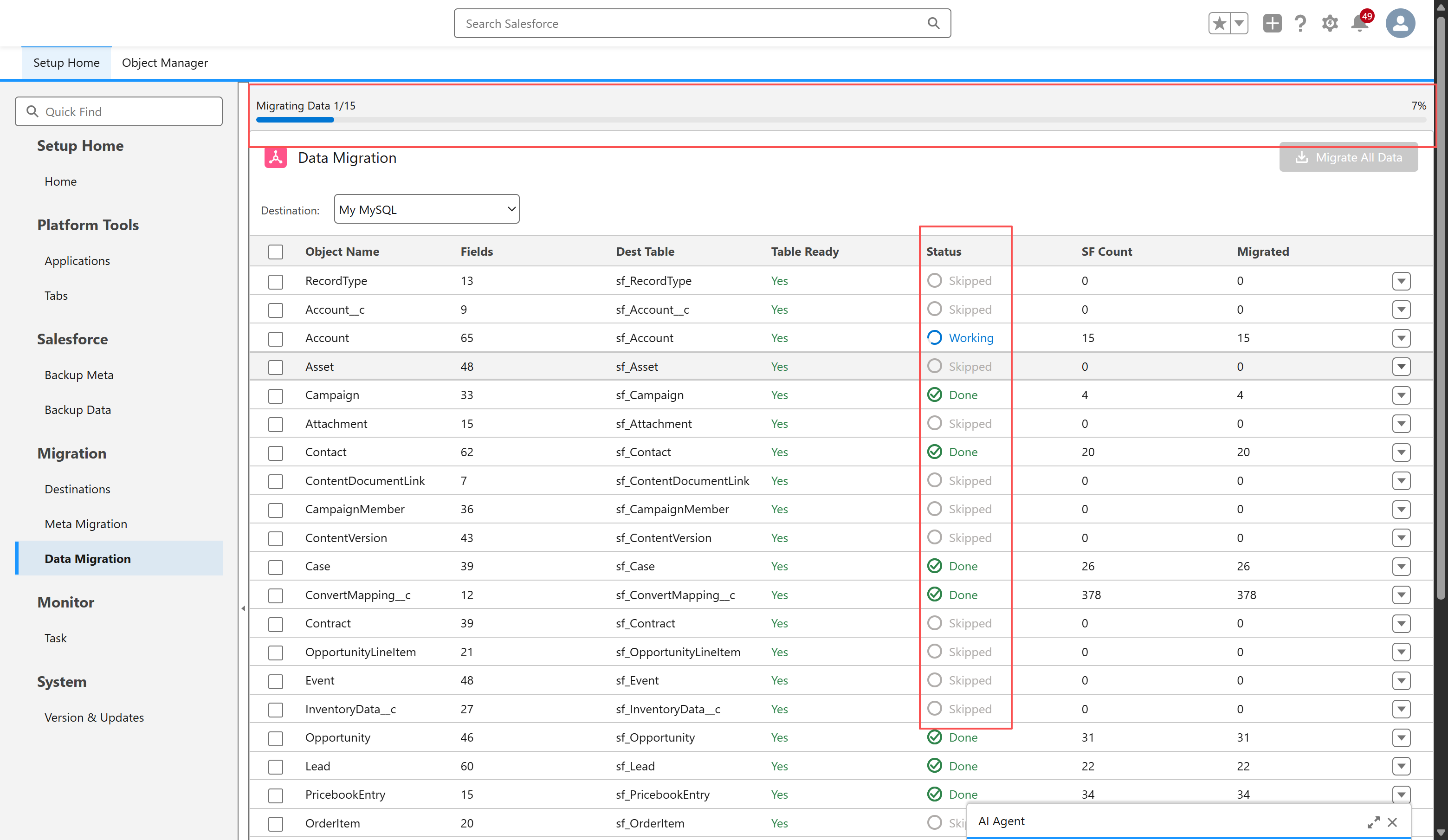Open row actions menu for Campaign
The image size is (1448, 840).
(1401, 395)
